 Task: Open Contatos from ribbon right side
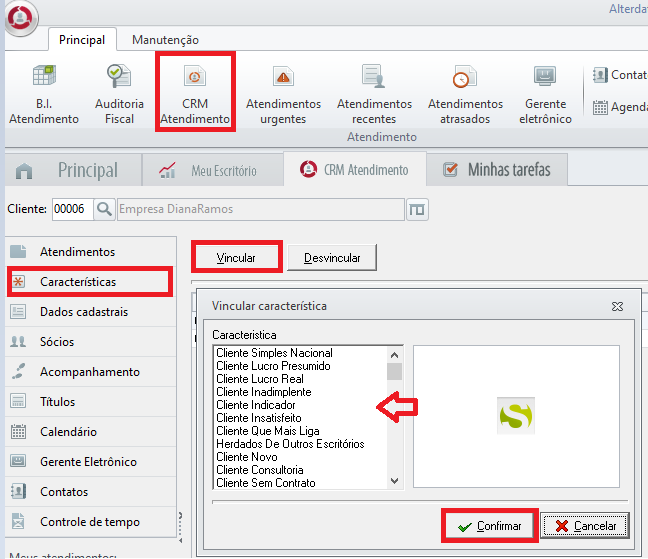tap(620, 75)
